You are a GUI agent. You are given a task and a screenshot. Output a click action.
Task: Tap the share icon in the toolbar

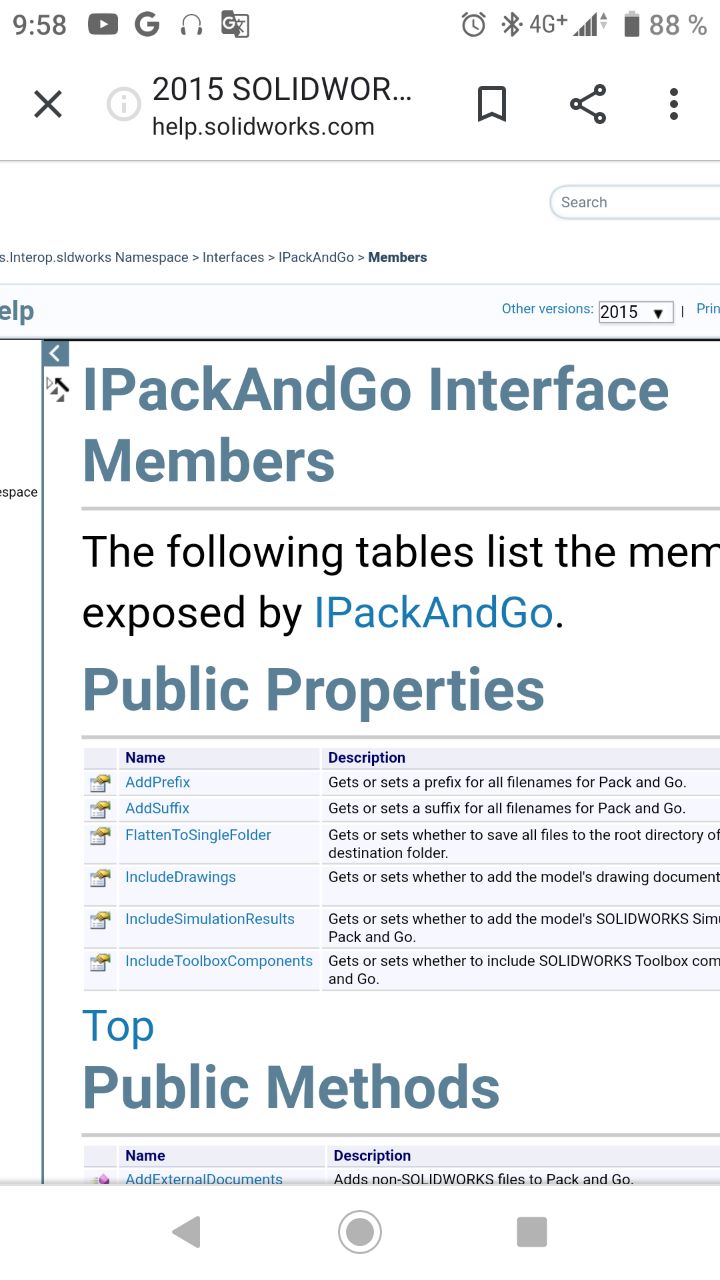[587, 104]
